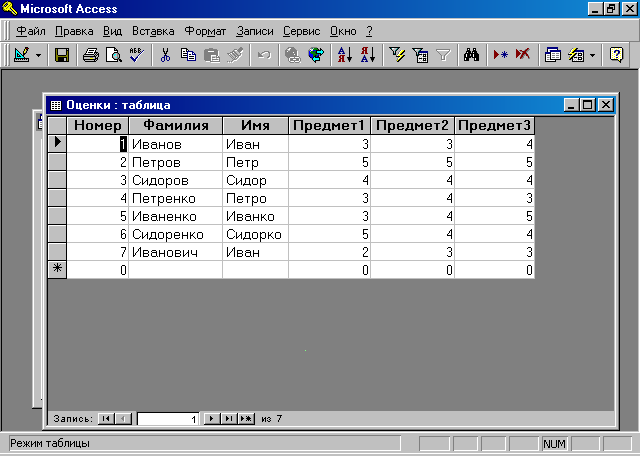Go to the first record navigation button
Image resolution: width=640 pixels, height=456 pixels.
click(x=106, y=418)
